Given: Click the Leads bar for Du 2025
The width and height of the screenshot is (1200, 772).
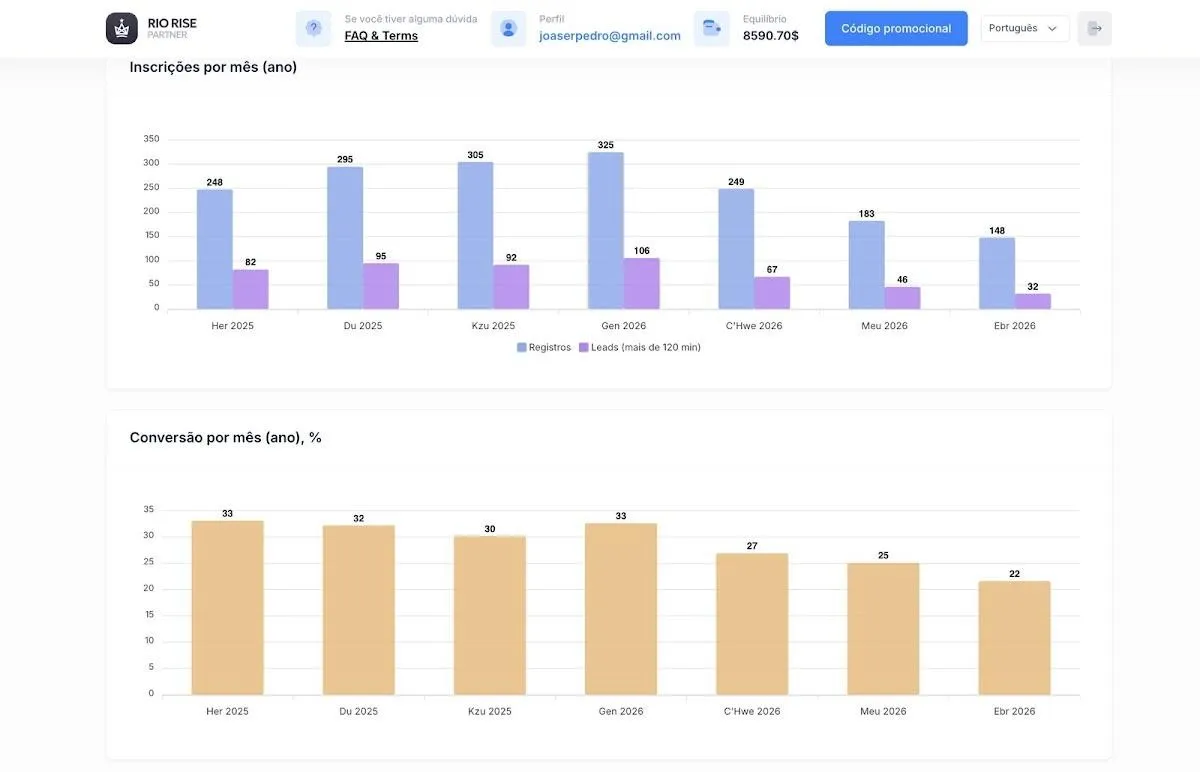Looking at the screenshot, I should 381,286.
